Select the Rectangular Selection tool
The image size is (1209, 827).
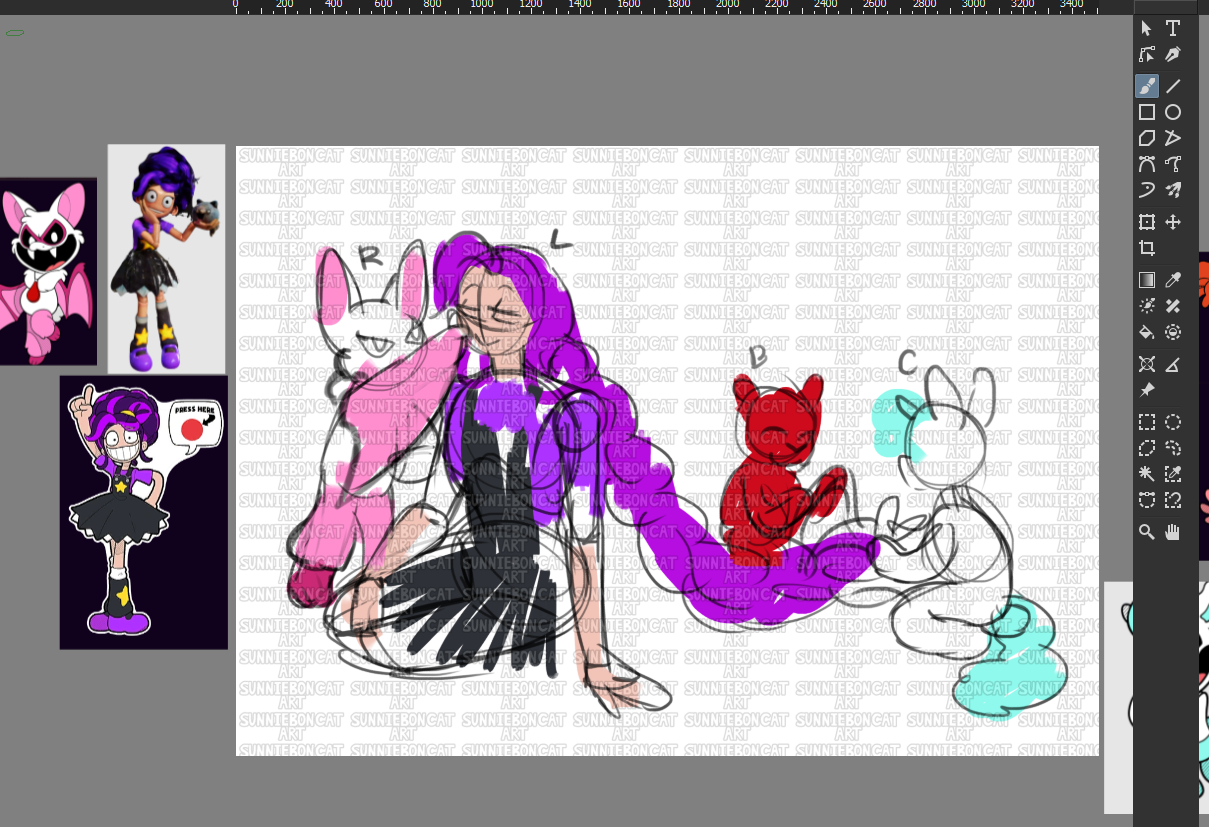click(x=1147, y=422)
